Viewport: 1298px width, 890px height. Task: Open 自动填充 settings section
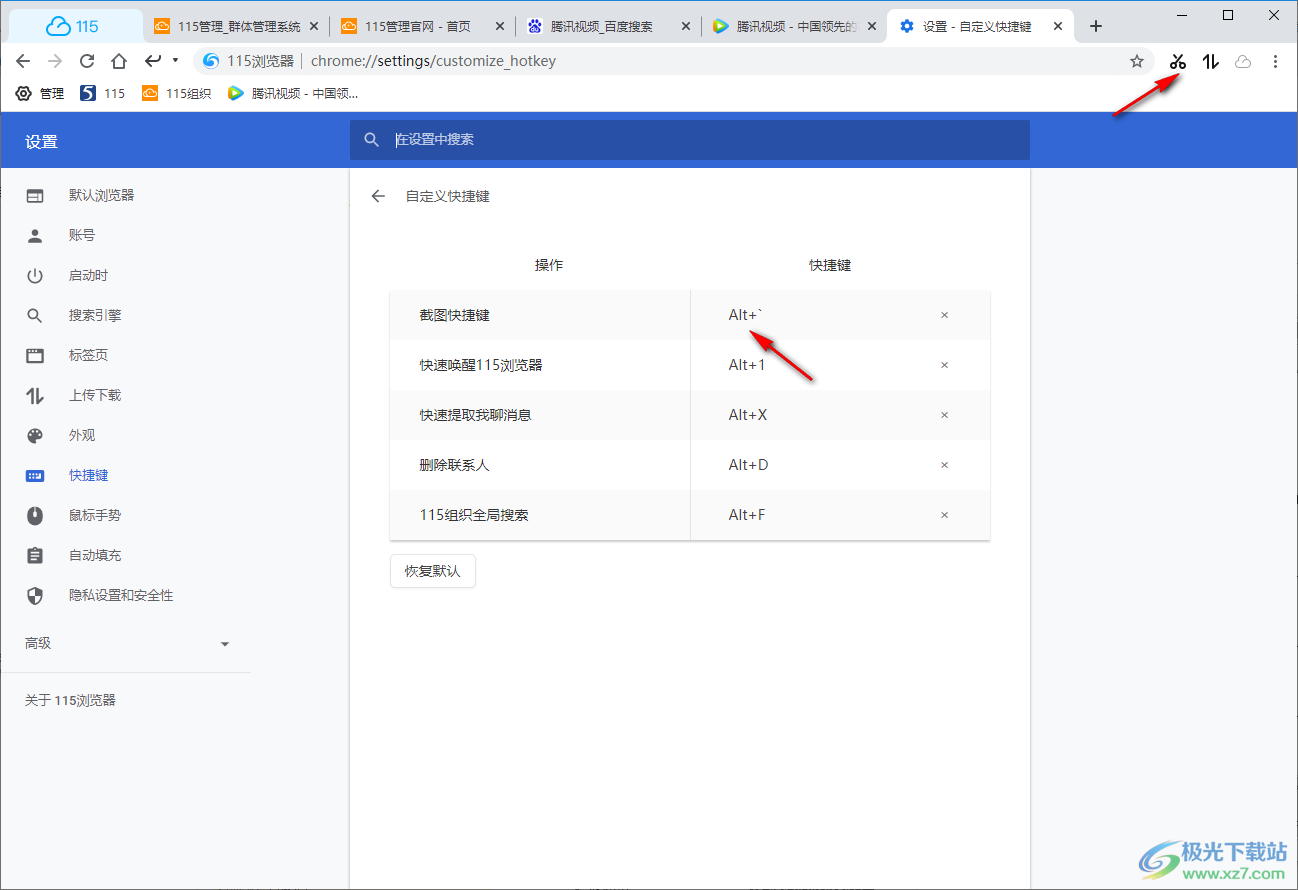click(x=95, y=555)
